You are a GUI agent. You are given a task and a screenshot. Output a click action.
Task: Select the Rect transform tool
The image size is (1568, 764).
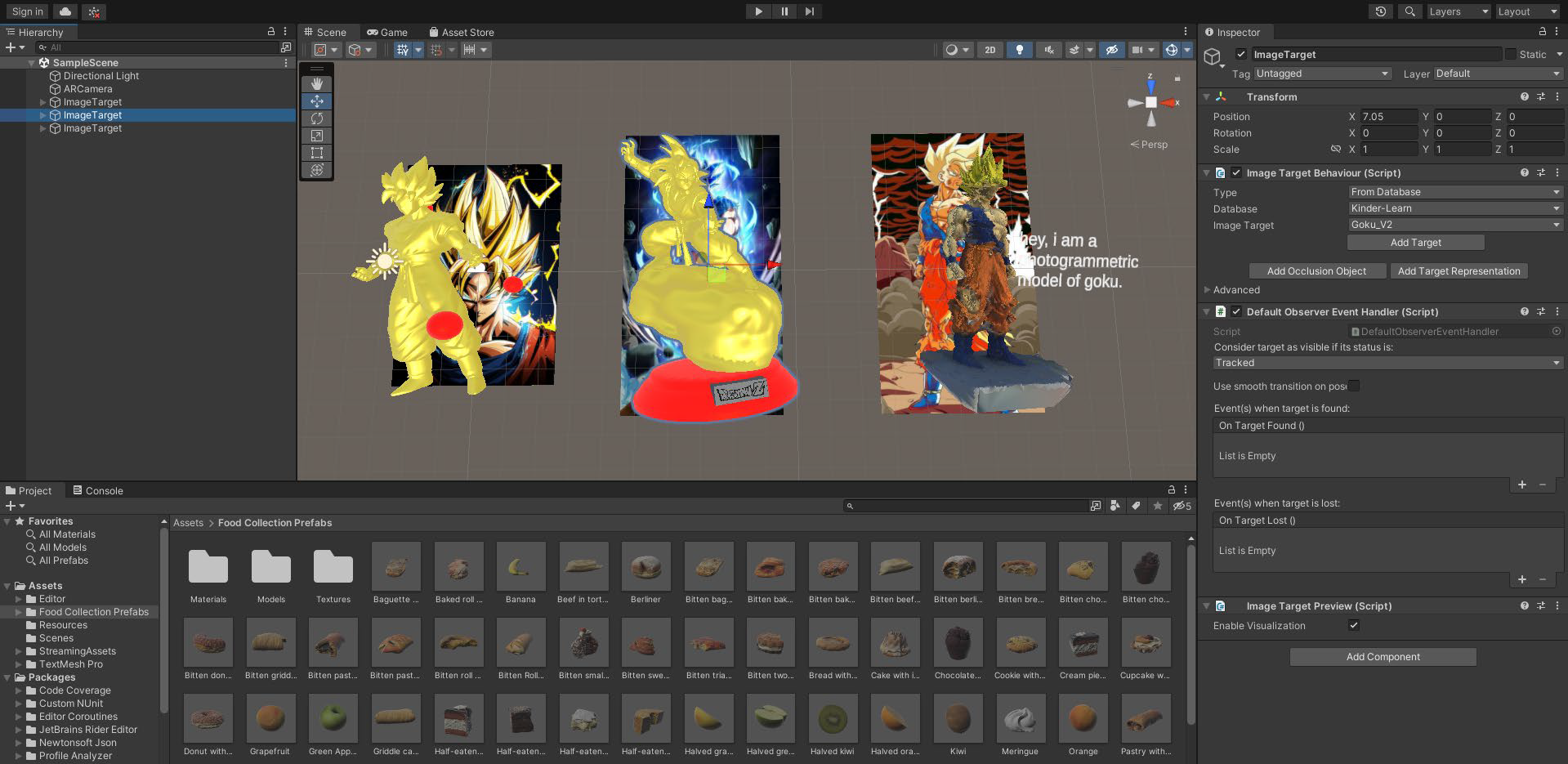click(x=317, y=153)
